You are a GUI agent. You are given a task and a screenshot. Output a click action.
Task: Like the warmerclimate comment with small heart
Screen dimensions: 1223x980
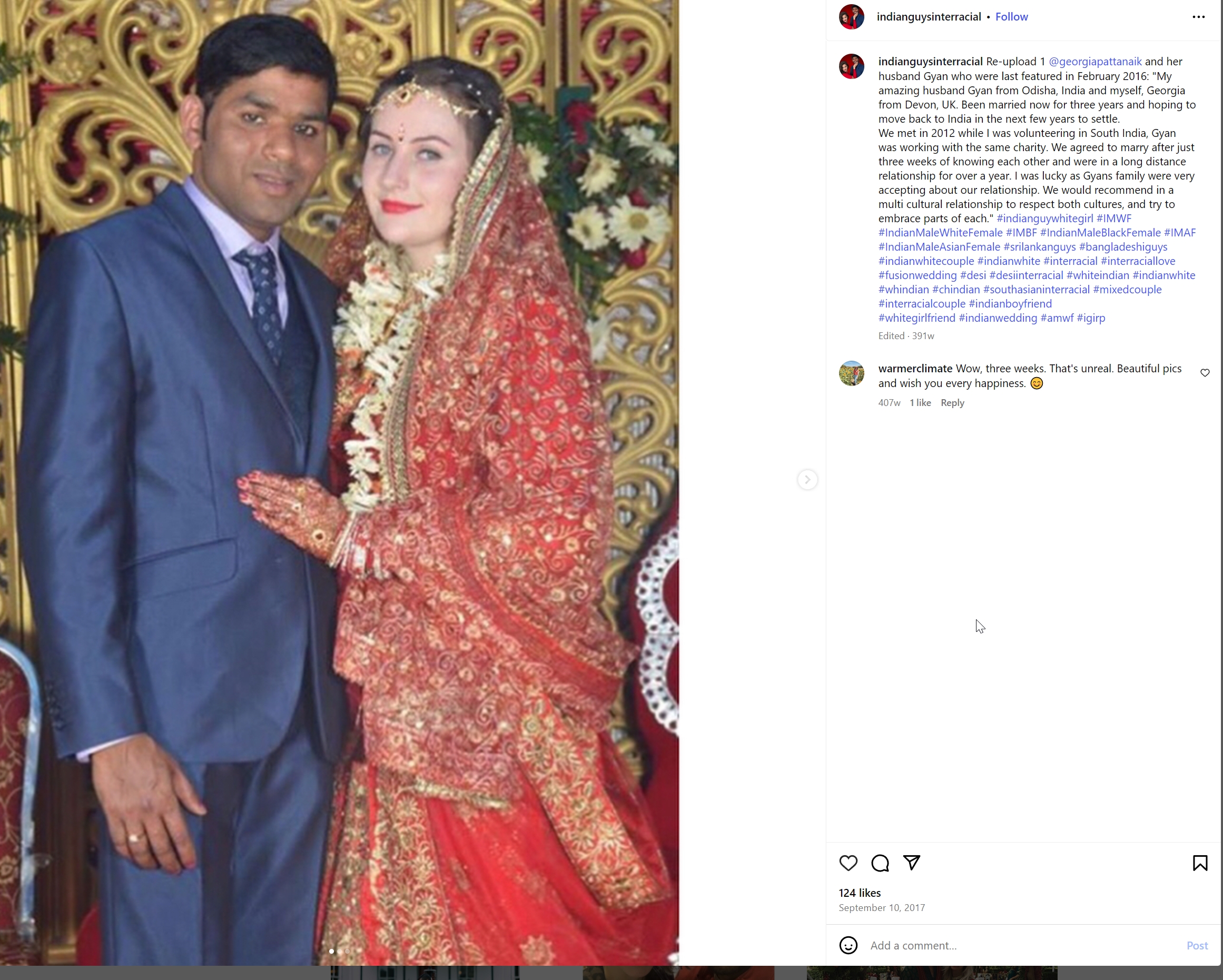1205,373
